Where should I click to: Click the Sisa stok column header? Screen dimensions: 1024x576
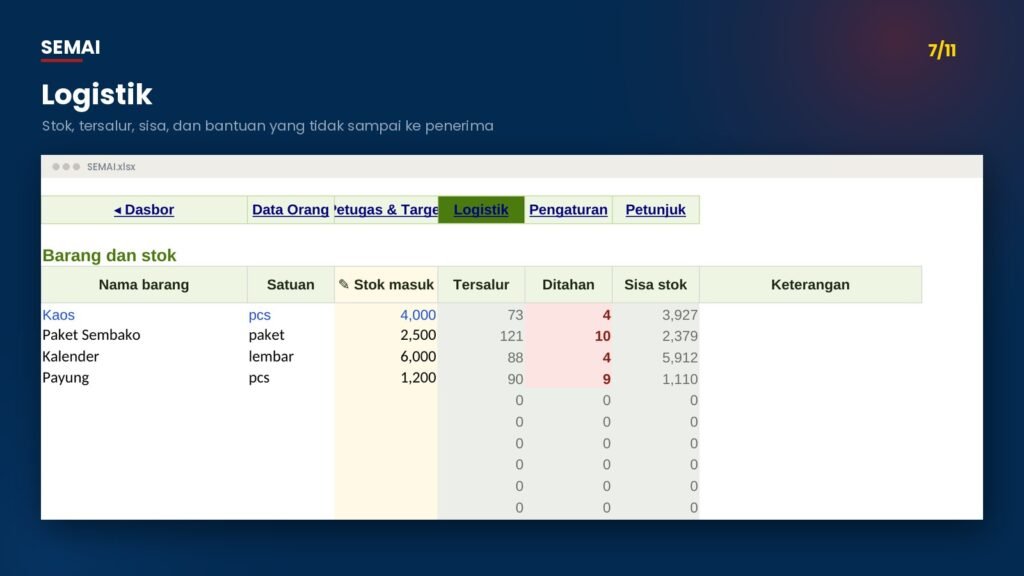pyautogui.click(x=656, y=284)
